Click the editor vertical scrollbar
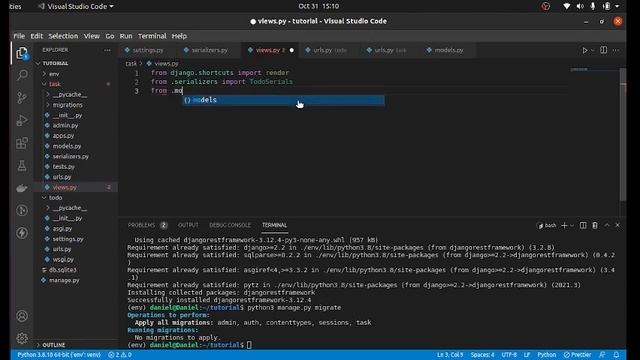 (623, 135)
